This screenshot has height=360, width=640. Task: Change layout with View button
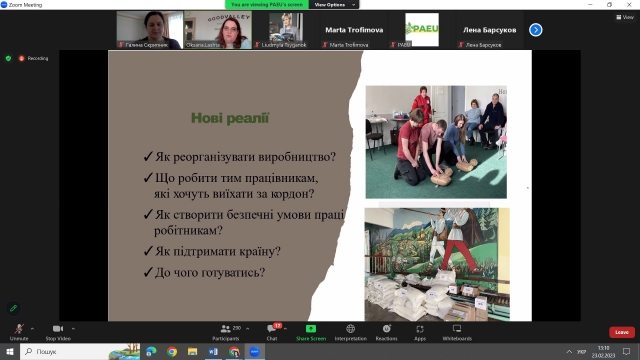pos(625,17)
